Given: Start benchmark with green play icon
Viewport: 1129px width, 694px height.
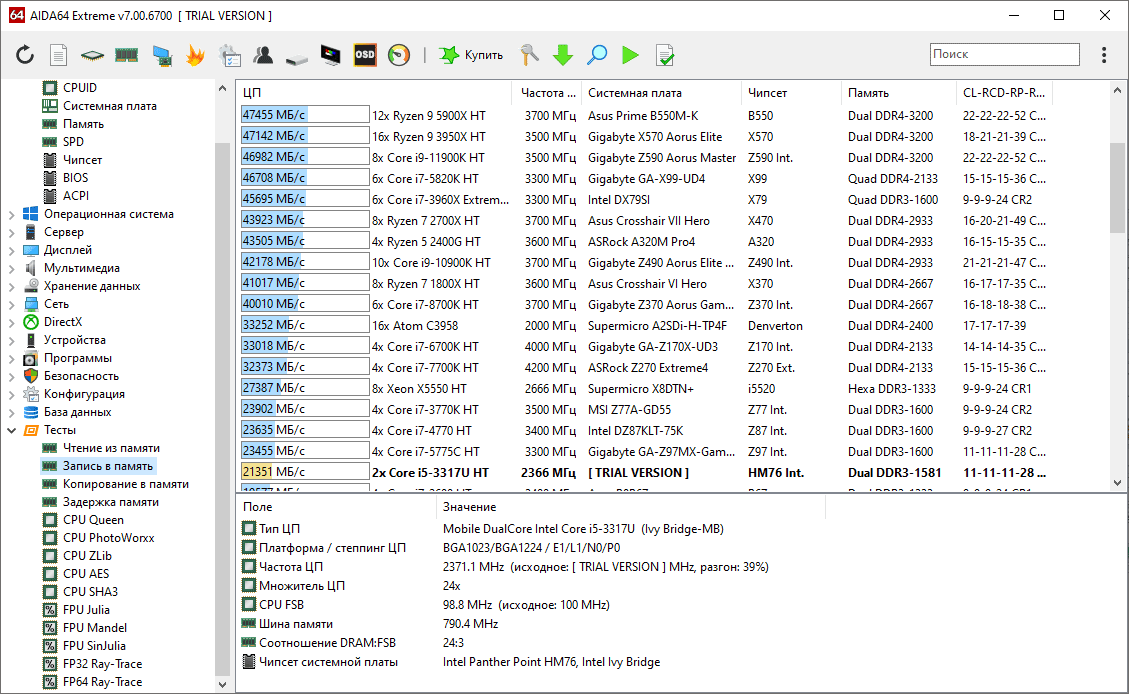Looking at the screenshot, I should point(630,55).
